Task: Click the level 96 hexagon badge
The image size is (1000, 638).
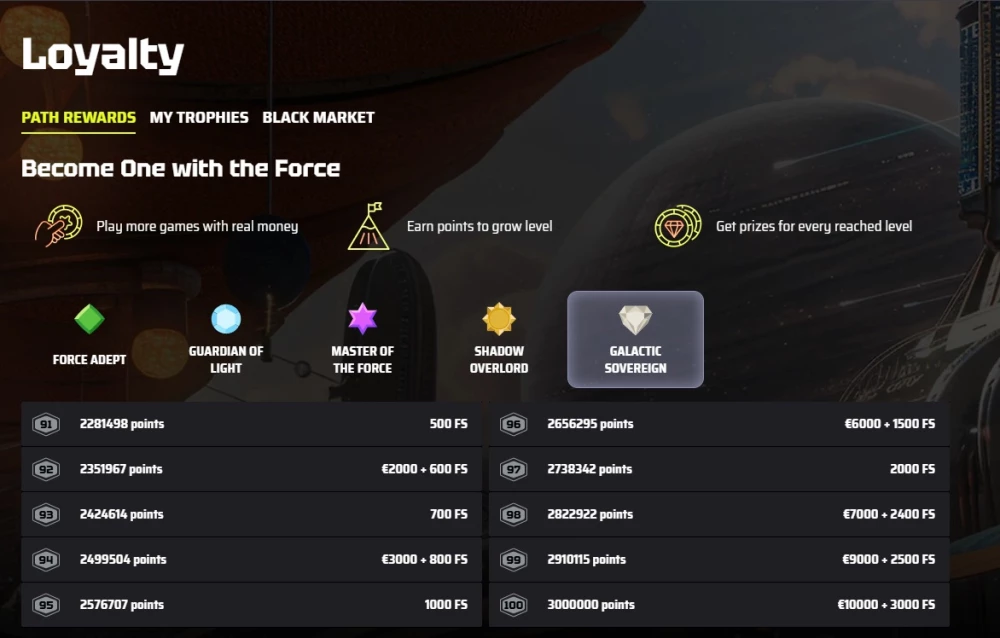Action: pos(514,424)
